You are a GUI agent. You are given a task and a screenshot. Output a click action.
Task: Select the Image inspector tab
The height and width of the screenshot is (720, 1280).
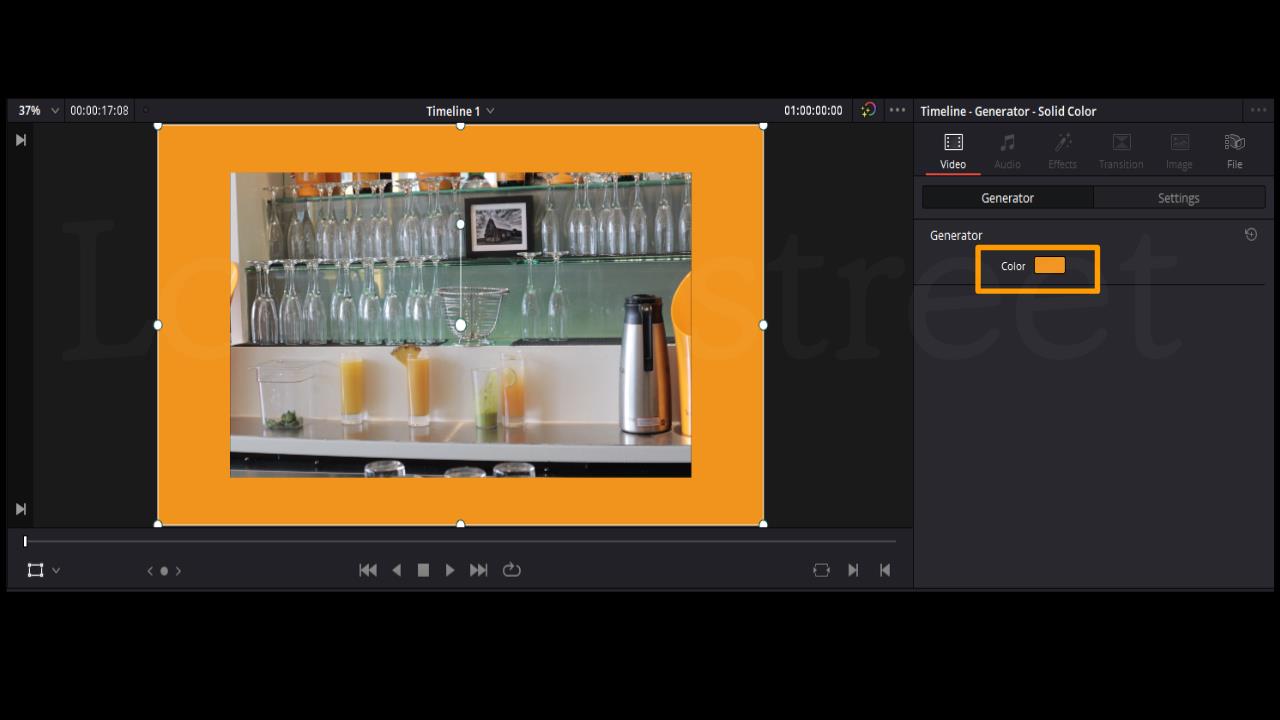pos(1179,151)
